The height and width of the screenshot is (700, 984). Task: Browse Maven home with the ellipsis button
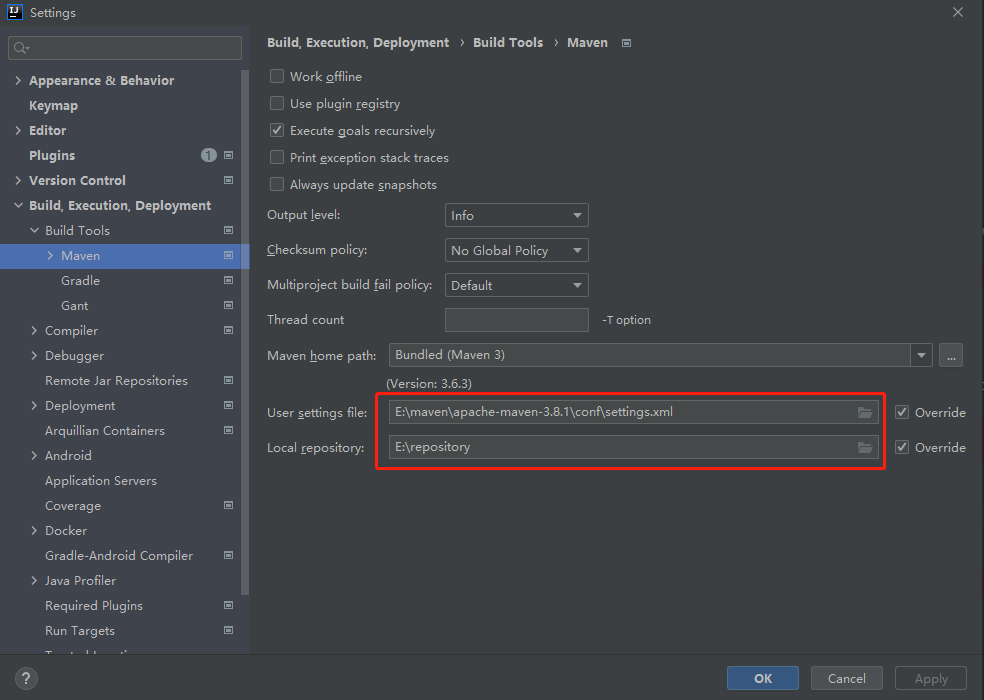tap(951, 355)
